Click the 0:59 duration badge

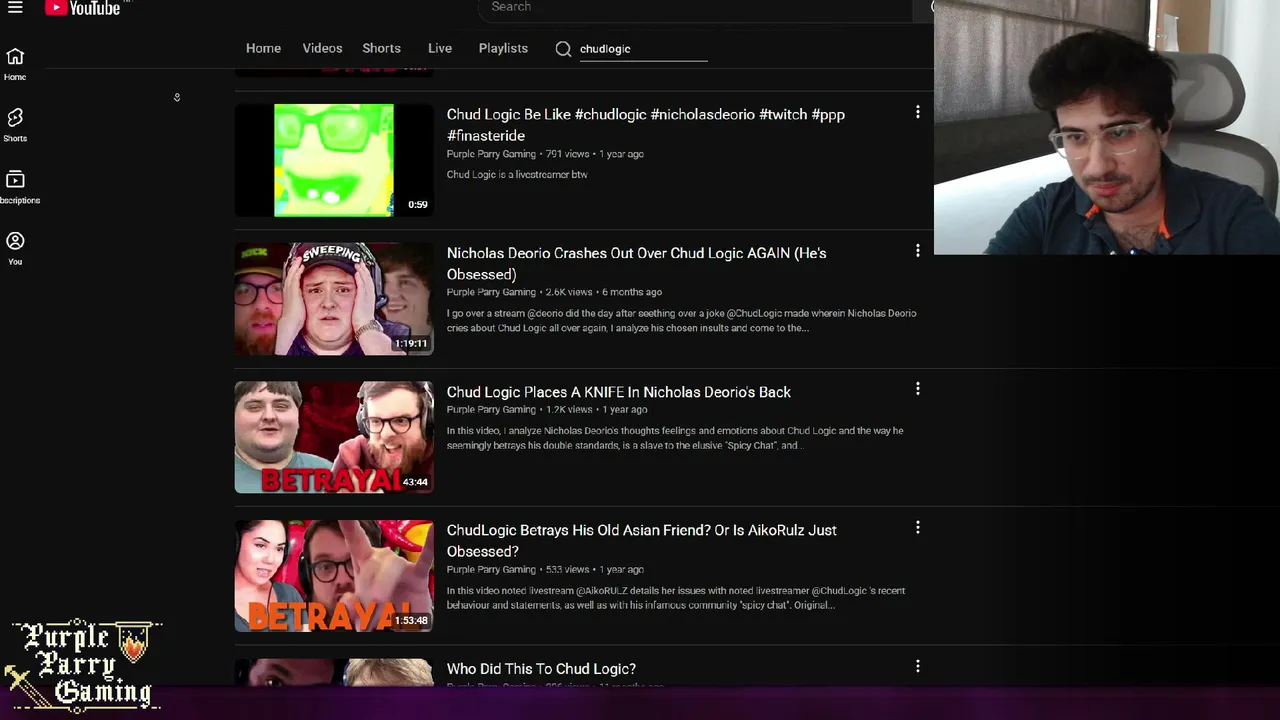(418, 205)
